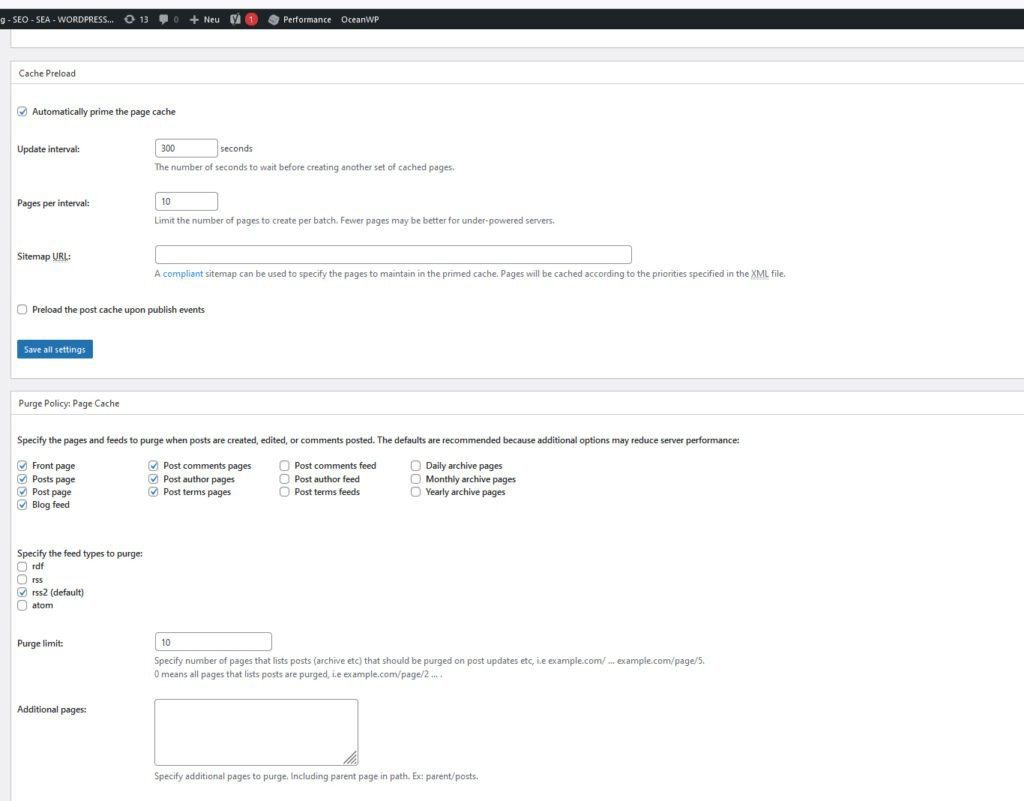
Task: Toggle Post author pages checkbox
Action: [x=153, y=479]
